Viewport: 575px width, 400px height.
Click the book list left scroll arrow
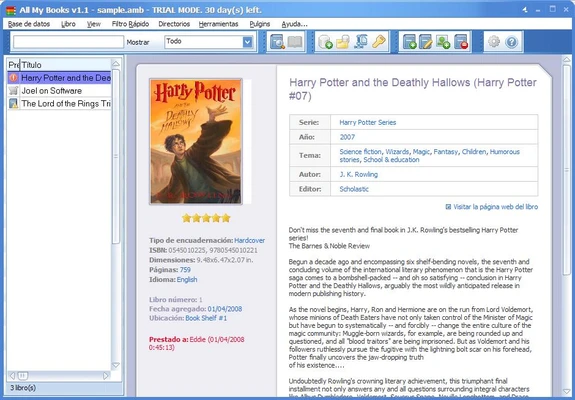pos(12,376)
